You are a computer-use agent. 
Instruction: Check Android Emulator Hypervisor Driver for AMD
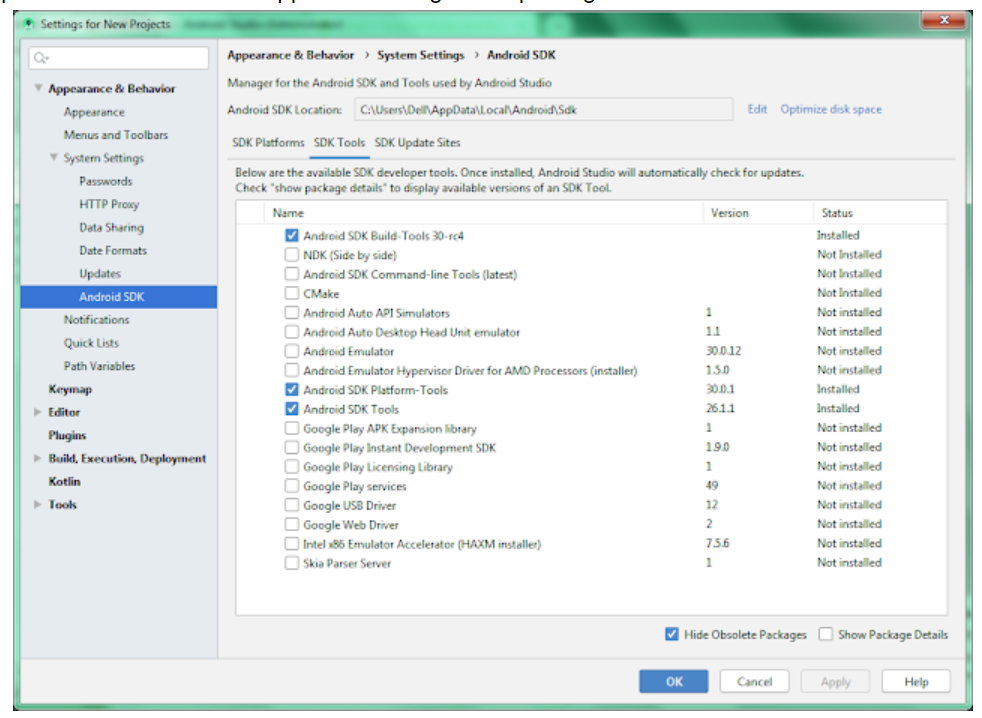[291, 370]
